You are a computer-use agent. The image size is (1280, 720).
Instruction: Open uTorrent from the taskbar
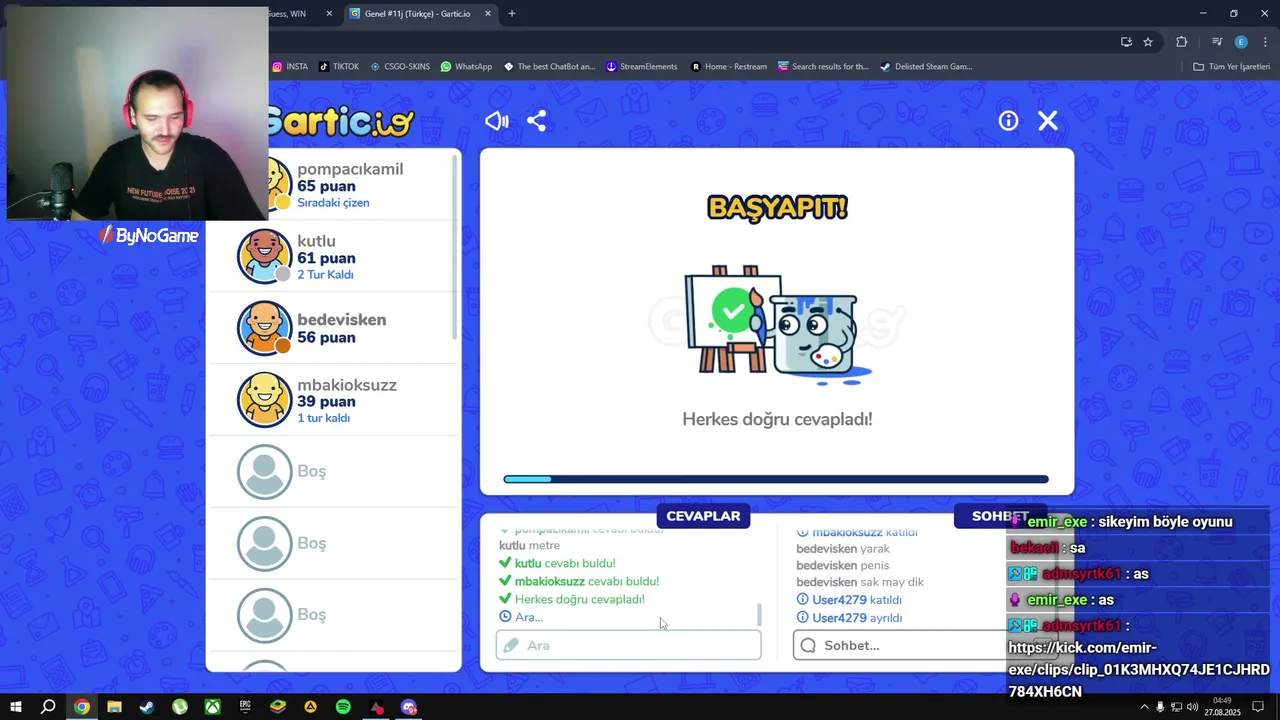(x=180, y=707)
